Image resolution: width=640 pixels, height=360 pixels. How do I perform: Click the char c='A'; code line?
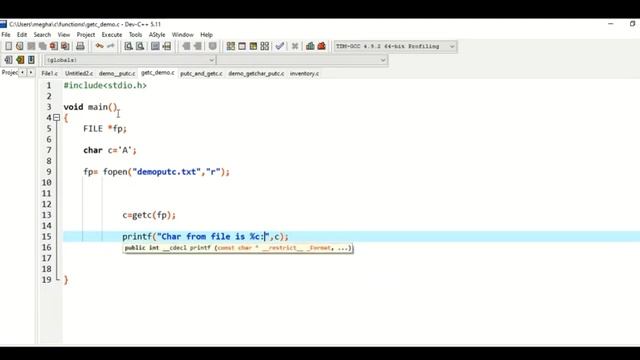tap(110, 150)
